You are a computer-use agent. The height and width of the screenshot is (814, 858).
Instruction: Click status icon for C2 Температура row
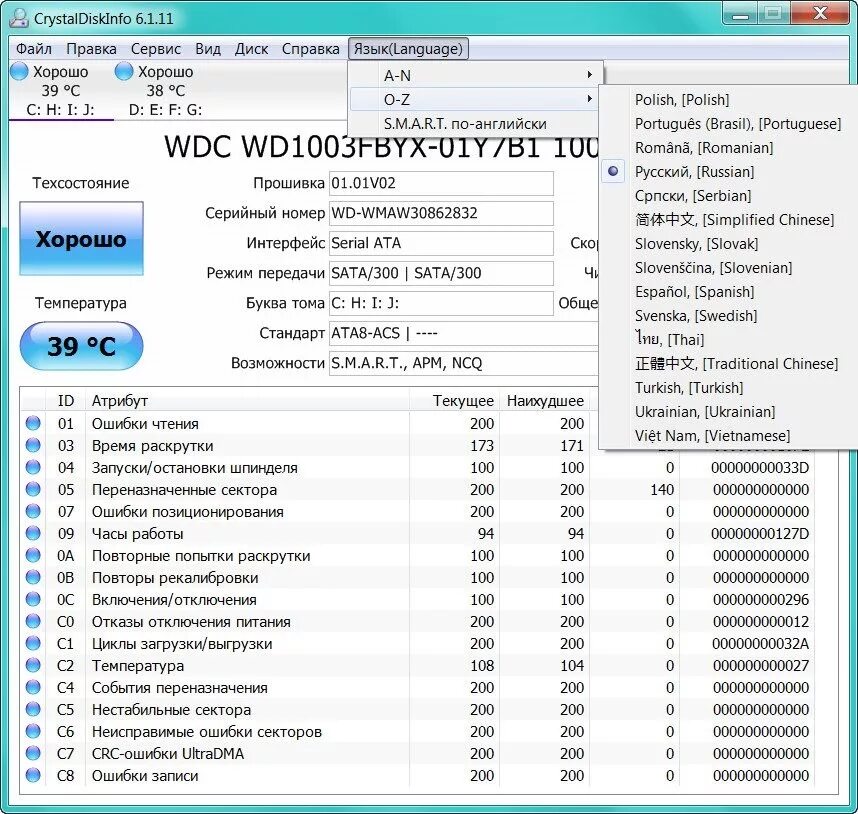pyautogui.click(x=33, y=665)
